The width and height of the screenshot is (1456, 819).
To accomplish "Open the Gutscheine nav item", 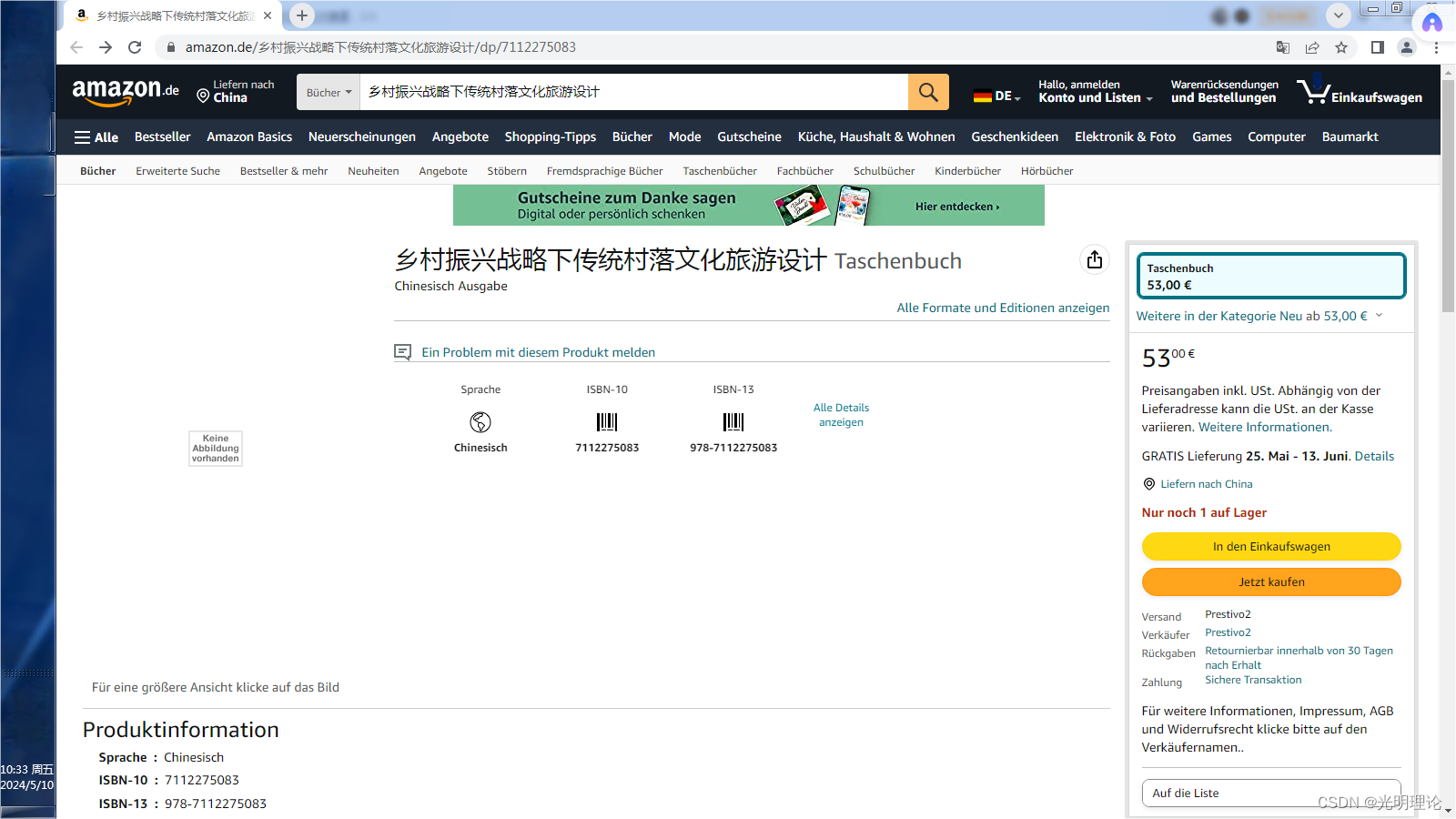I will (x=749, y=137).
